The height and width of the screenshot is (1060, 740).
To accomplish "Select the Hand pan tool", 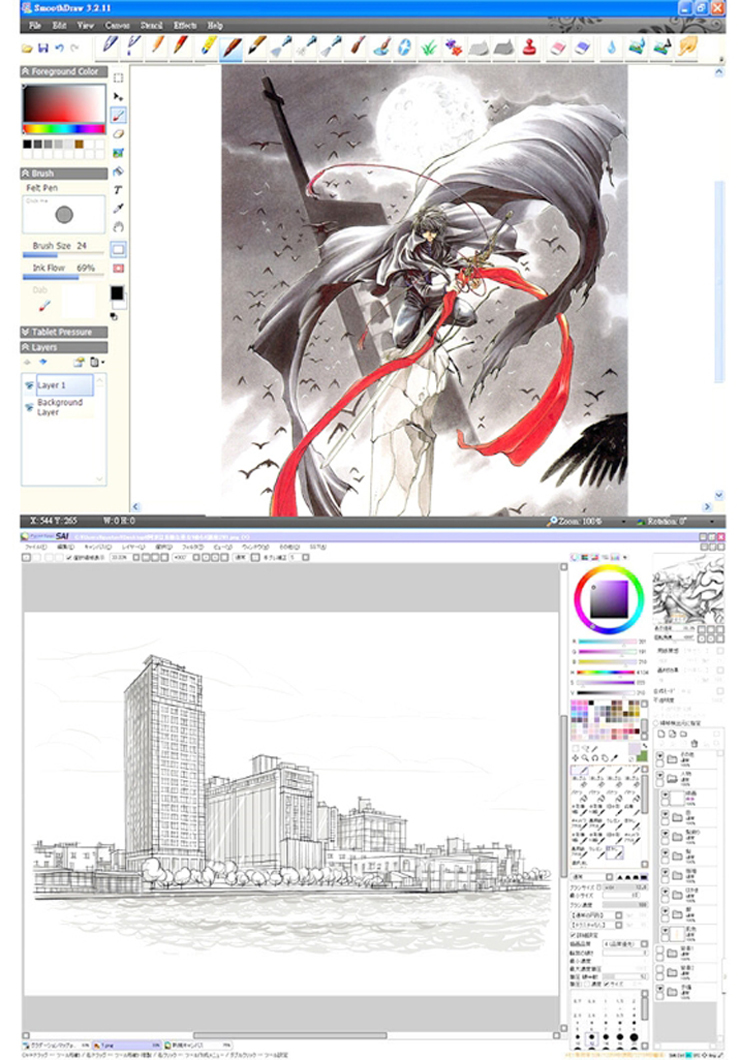I will pyautogui.click(x=119, y=228).
